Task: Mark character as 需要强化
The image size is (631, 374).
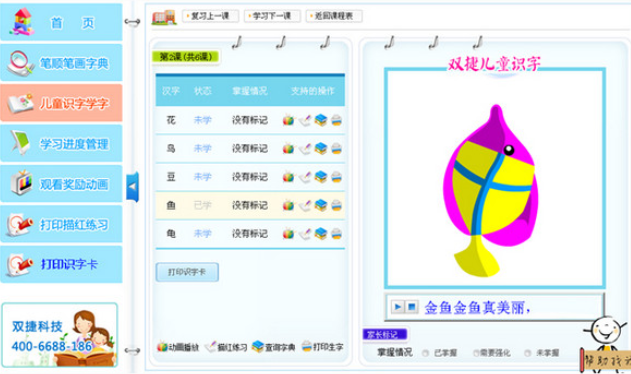Action: tap(476, 353)
